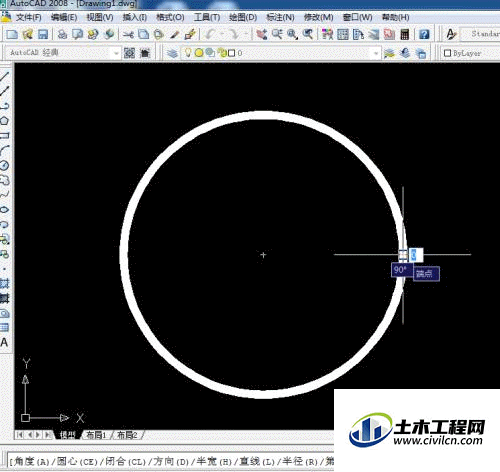Select the Construction Line tool
Image resolution: width=500 pixels, height=472 pixels.
coord(4,91)
